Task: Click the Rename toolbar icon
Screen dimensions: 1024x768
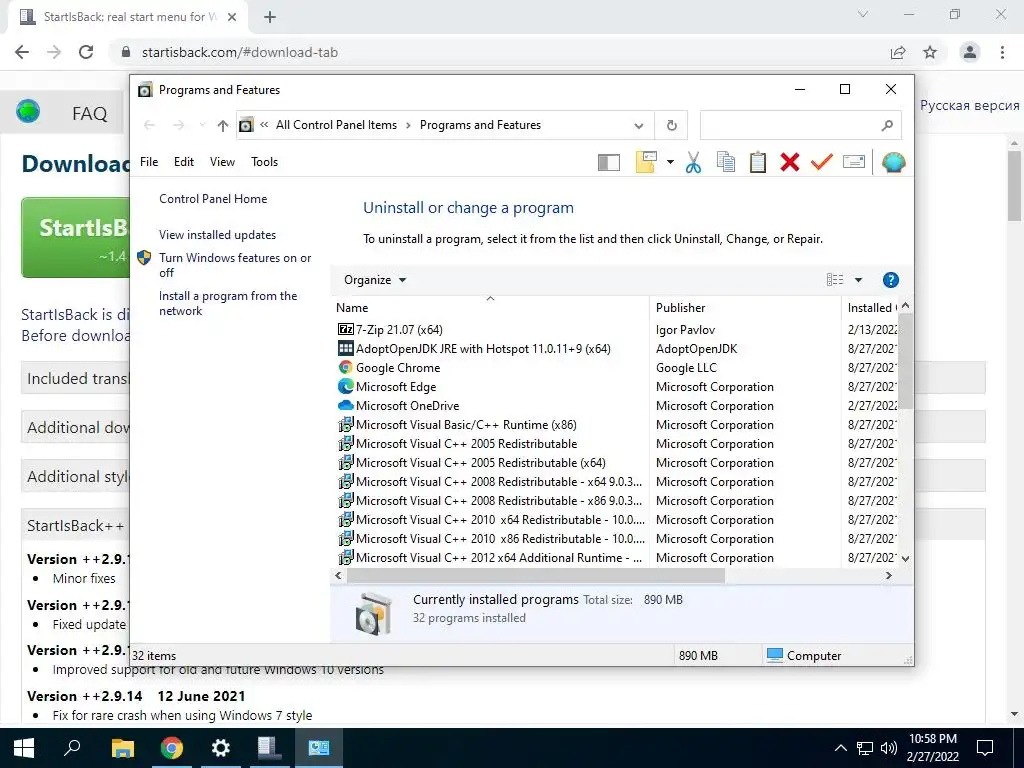Action: (854, 162)
